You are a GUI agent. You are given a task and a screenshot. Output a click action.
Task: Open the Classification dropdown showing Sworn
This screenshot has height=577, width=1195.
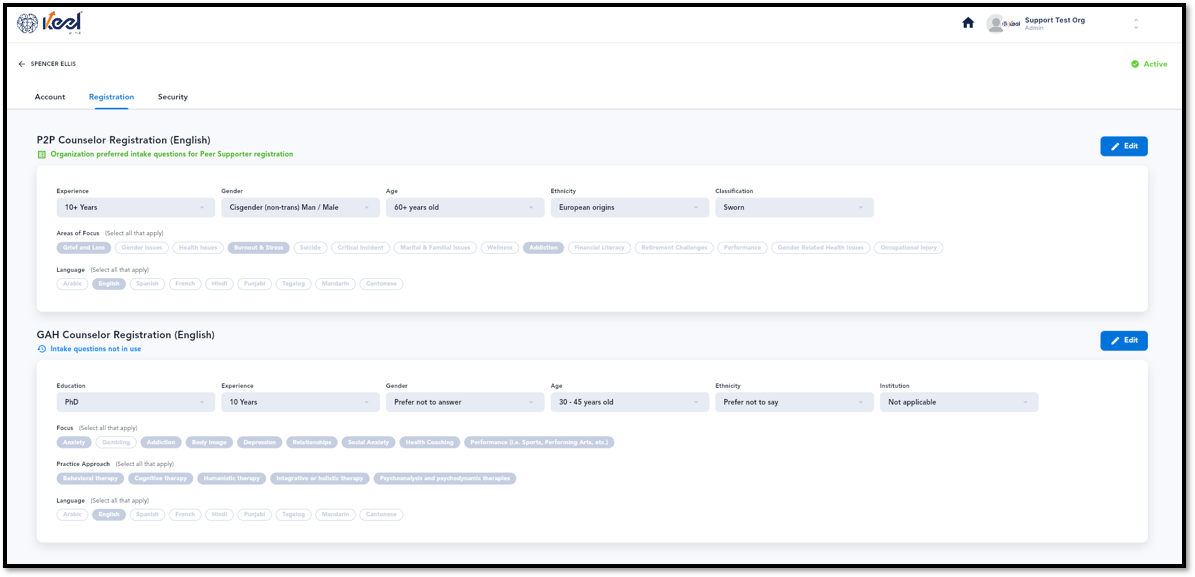(x=794, y=207)
